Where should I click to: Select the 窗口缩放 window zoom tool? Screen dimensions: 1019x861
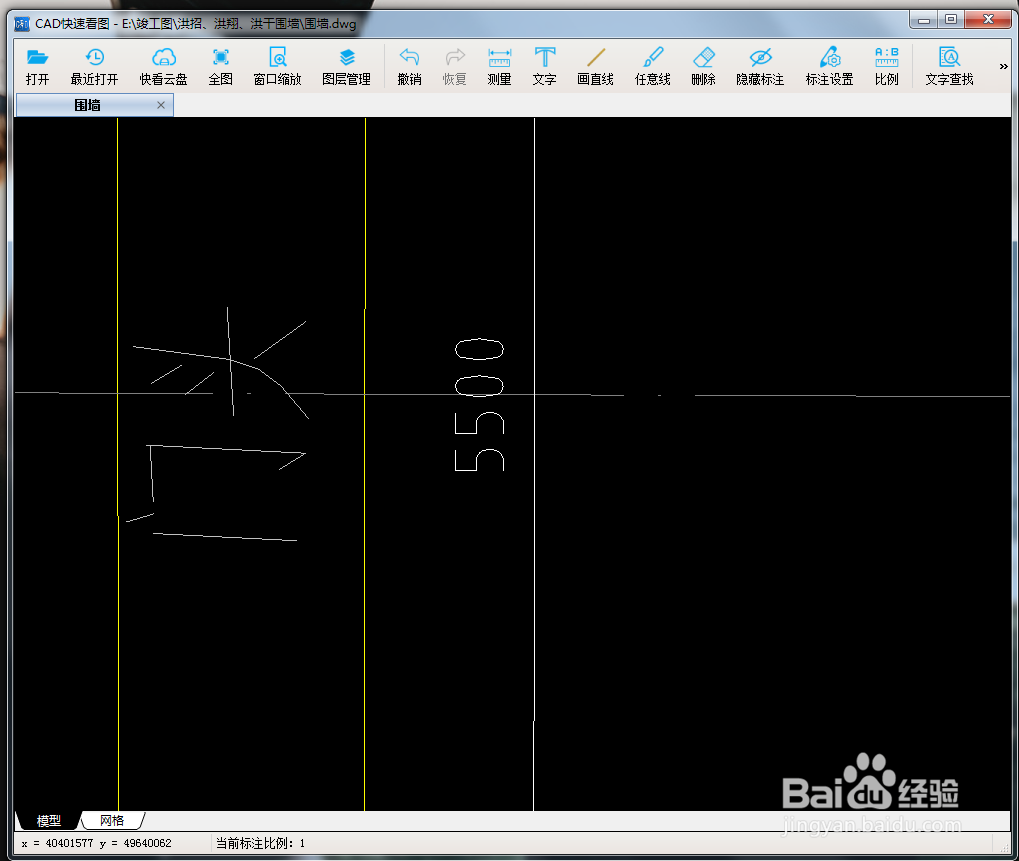click(x=277, y=66)
